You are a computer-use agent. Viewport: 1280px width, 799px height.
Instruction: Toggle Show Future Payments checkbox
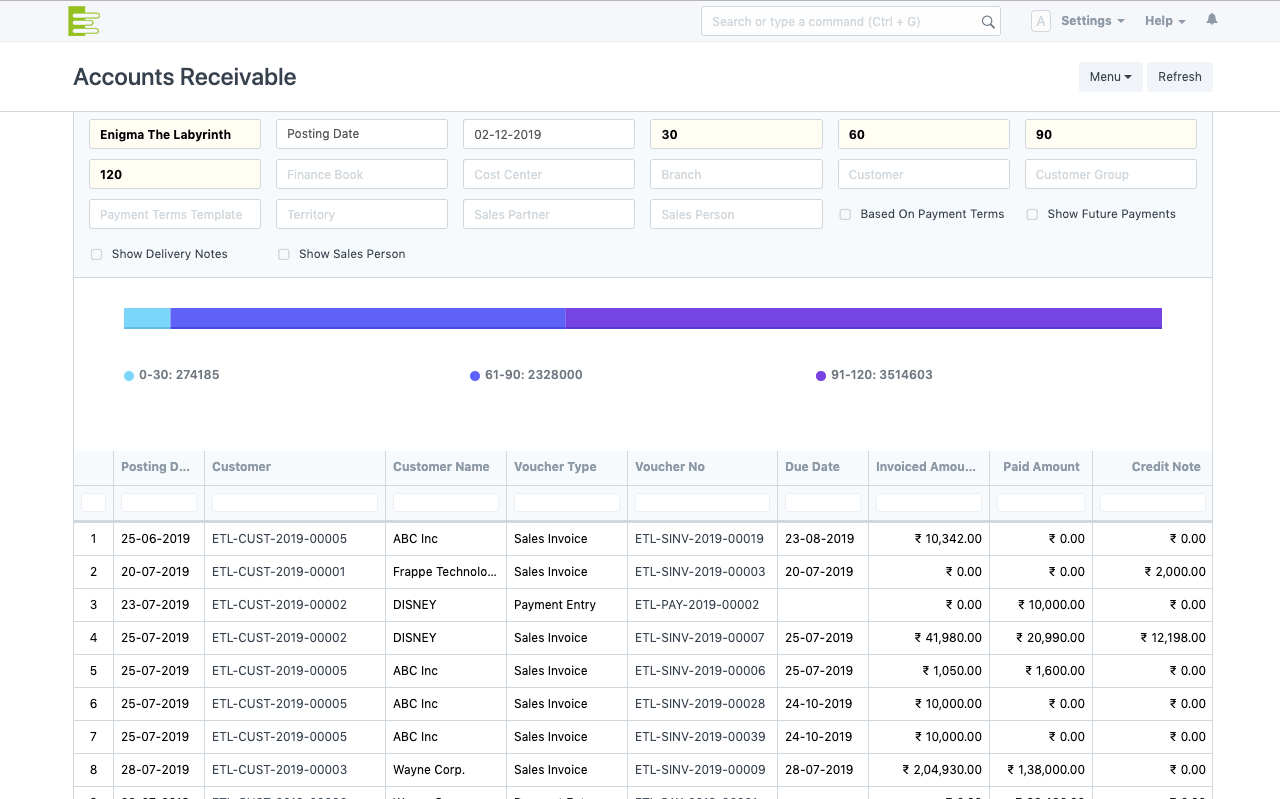coord(1033,214)
